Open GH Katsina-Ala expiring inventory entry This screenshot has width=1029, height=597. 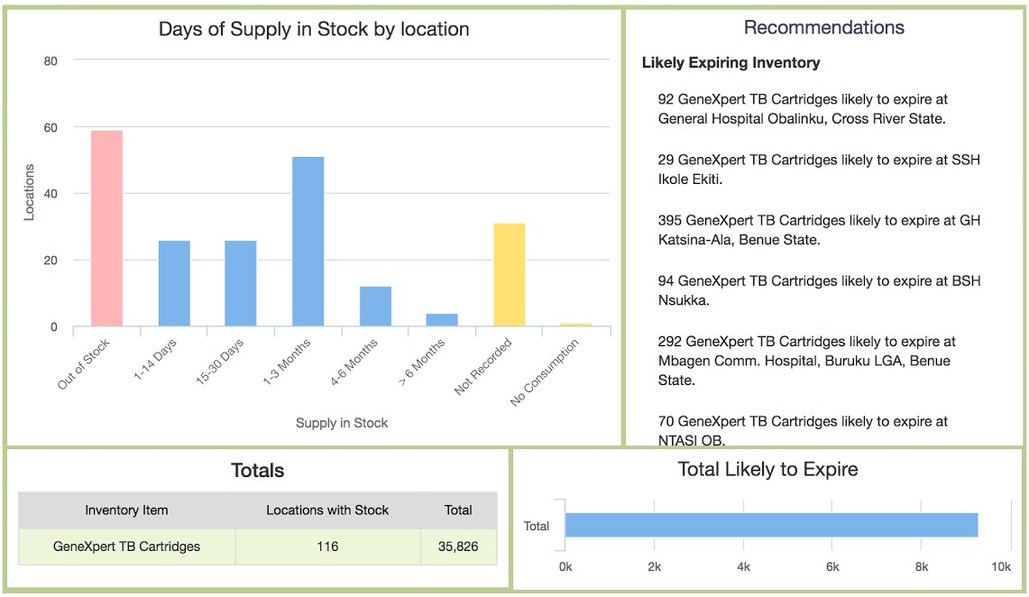(x=810, y=230)
